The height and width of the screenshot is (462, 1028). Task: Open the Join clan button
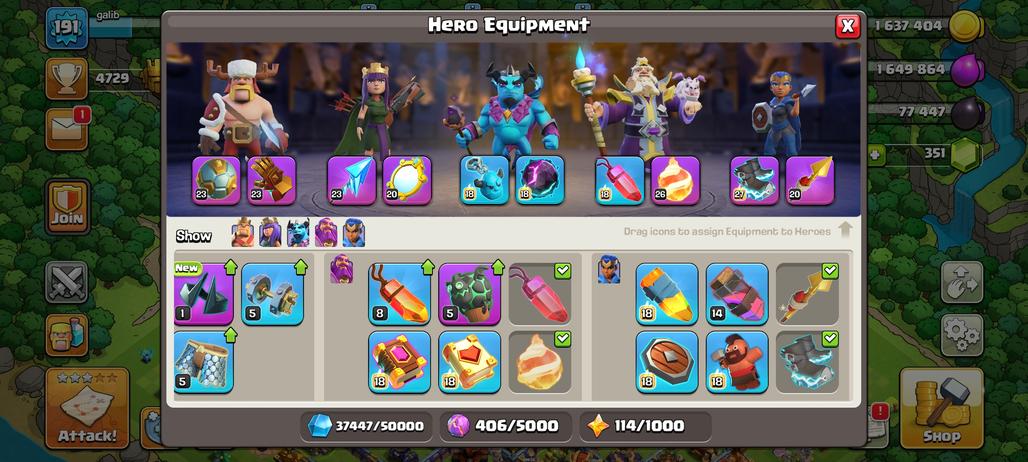tap(68, 206)
